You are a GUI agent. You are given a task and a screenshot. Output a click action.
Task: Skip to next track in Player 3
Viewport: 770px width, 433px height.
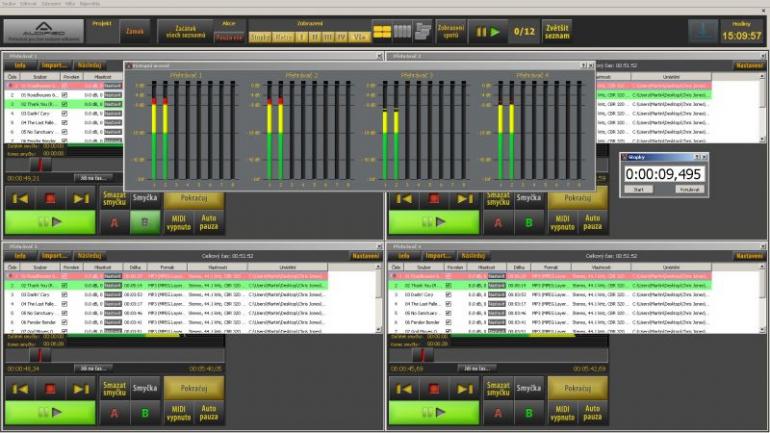(81, 389)
